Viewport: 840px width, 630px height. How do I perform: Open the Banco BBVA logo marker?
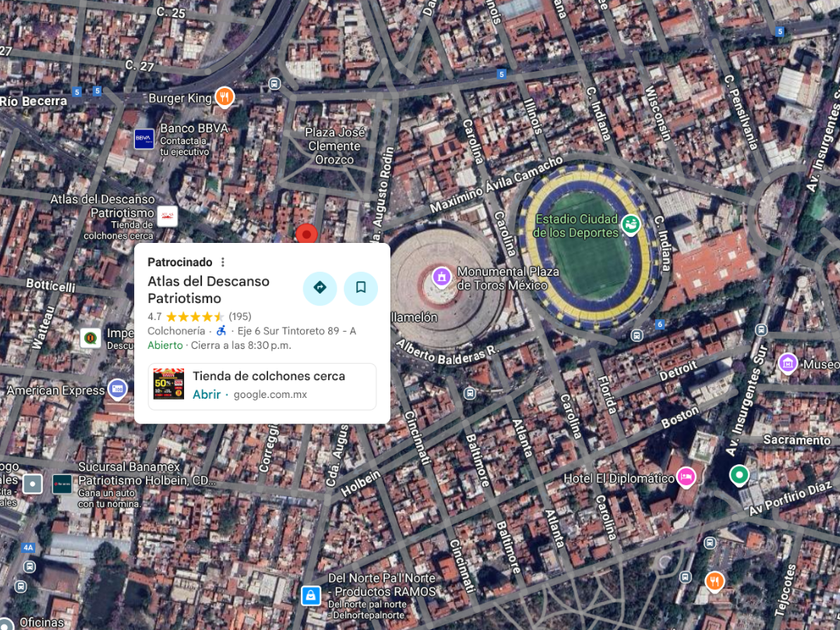point(144,139)
